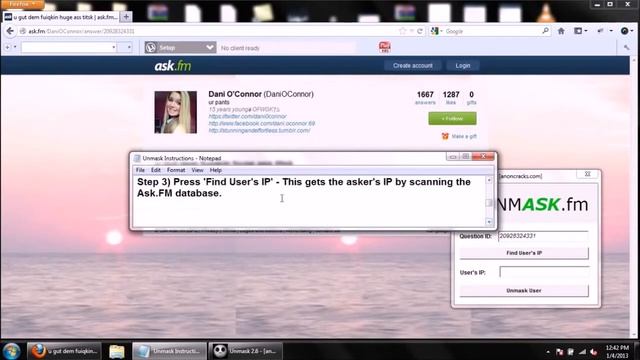Click the Unmask User button
This screenshot has width=640, height=360.
524,291
